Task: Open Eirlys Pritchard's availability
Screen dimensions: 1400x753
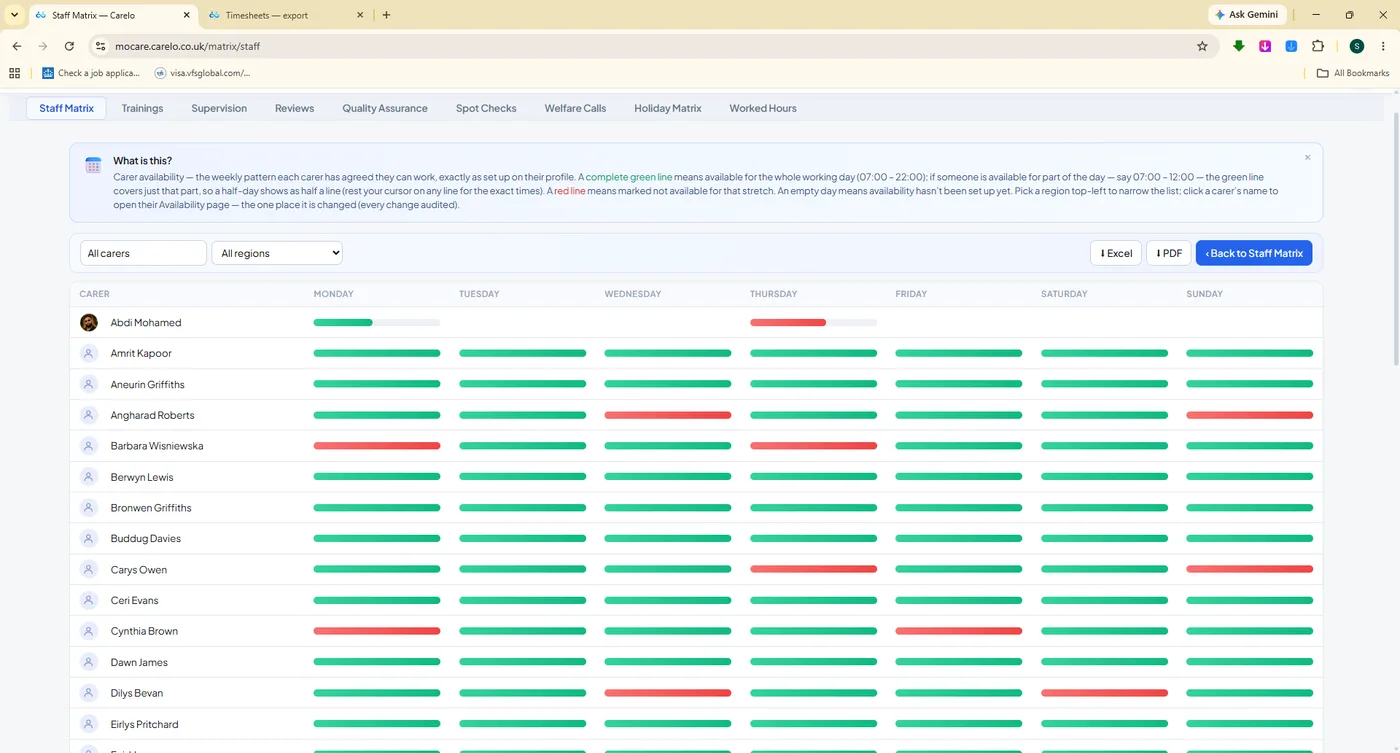Action: tap(144, 725)
